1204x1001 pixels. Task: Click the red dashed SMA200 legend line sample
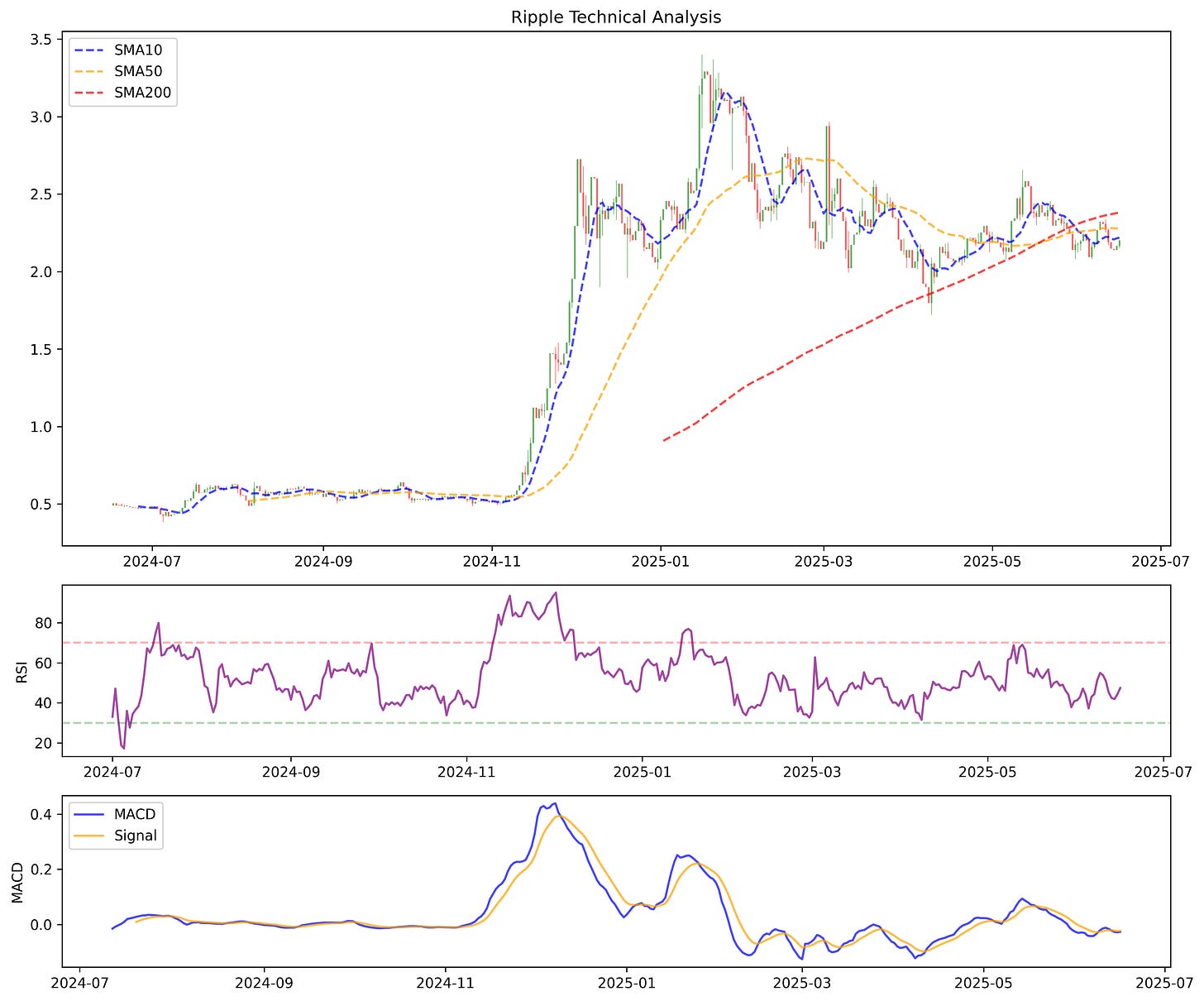pos(90,93)
